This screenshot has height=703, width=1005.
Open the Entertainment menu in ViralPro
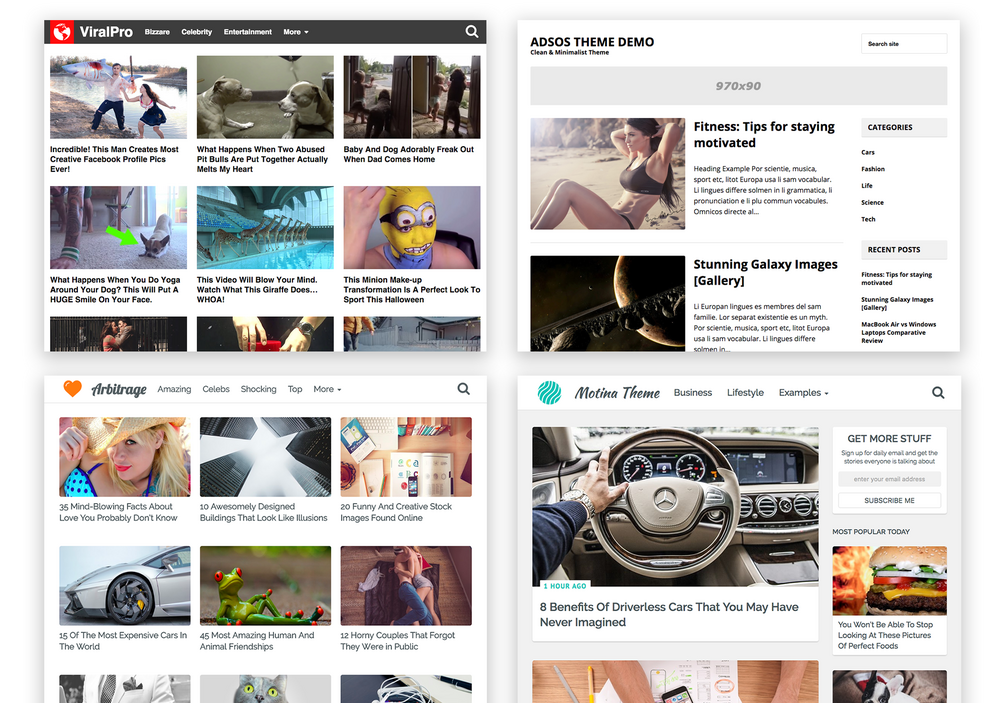pos(247,31)
